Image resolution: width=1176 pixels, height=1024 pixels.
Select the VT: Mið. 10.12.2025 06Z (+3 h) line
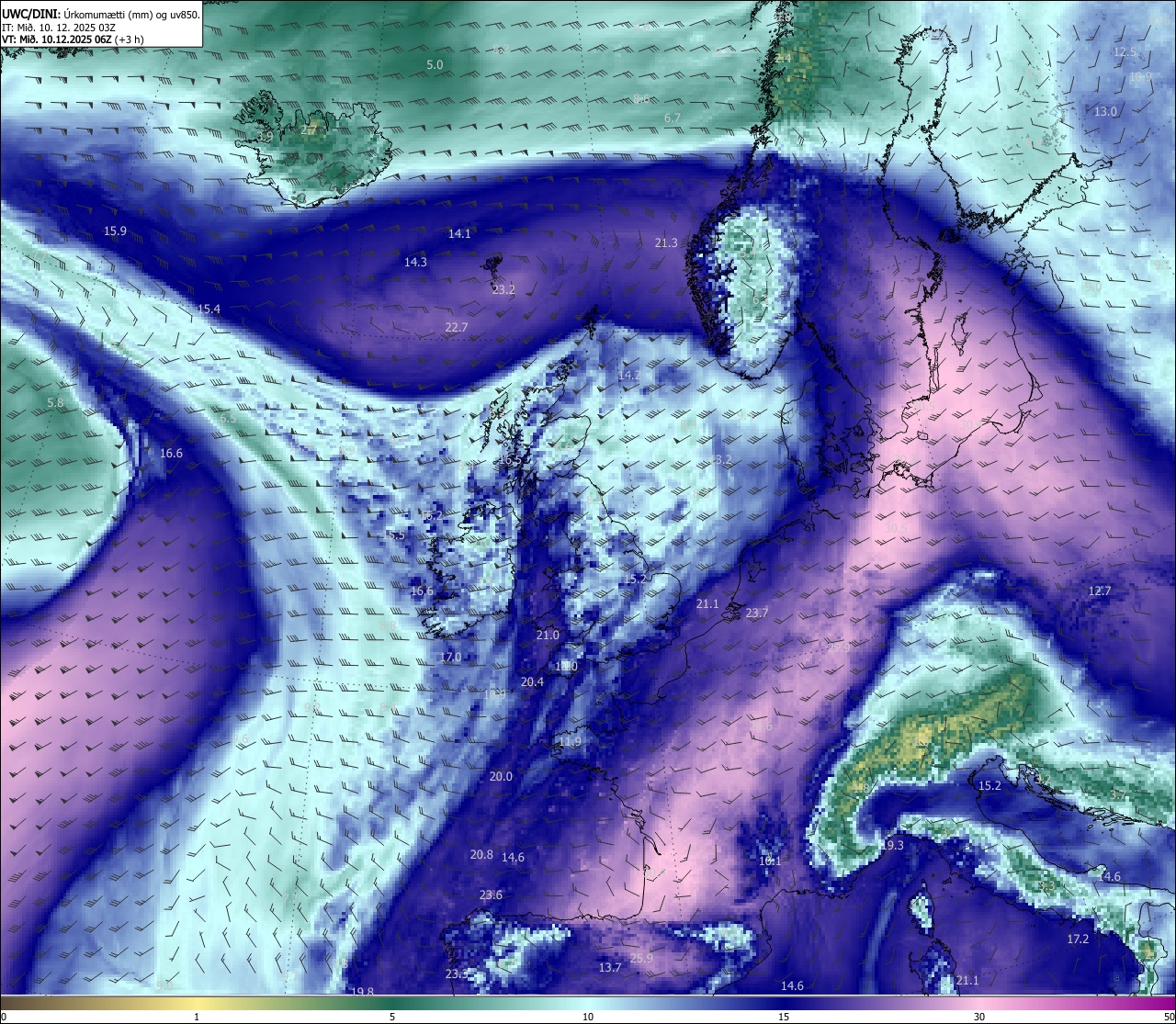[73, 39]
